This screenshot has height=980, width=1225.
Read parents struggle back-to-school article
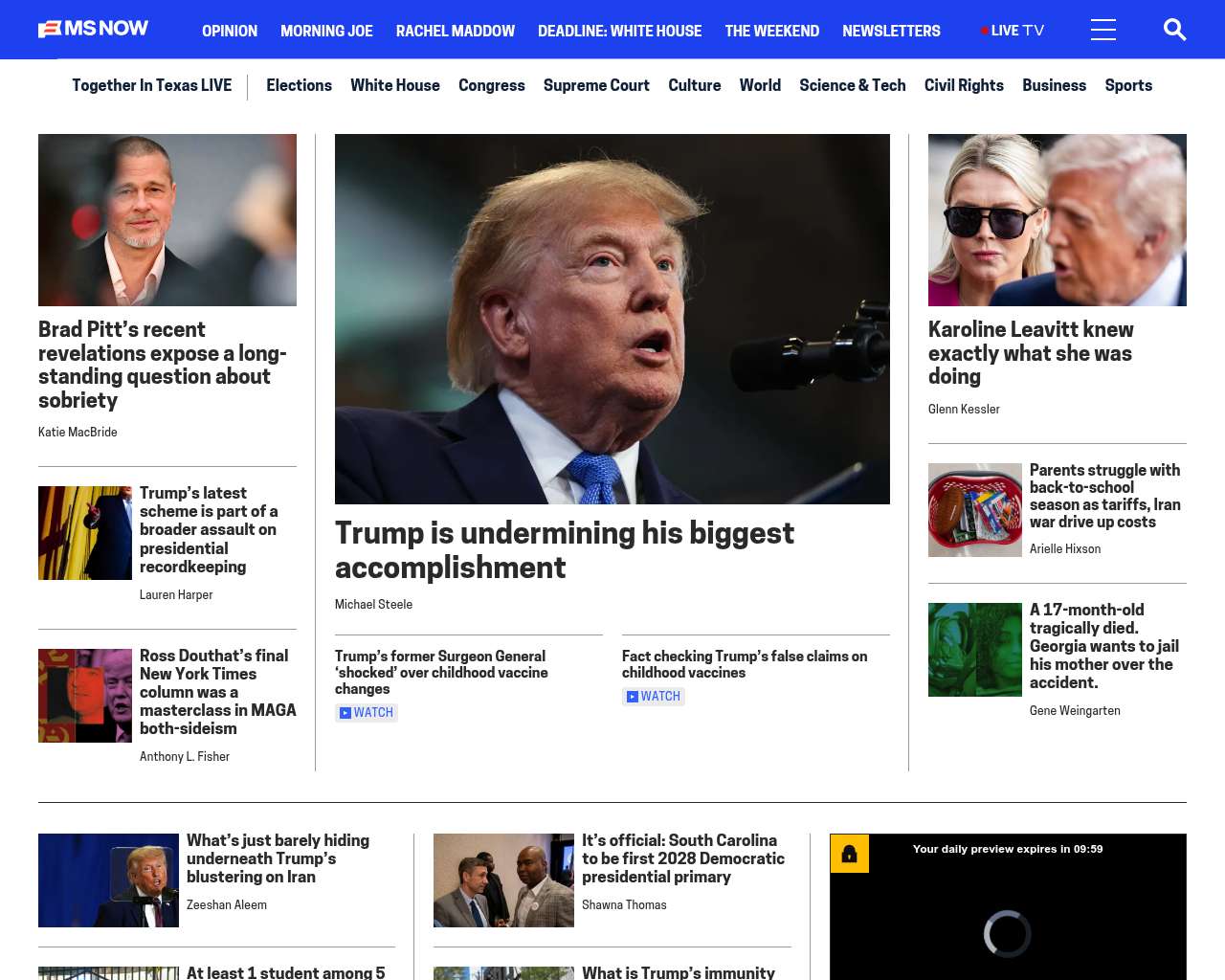pyautogui.click(x=1105, y=496)
